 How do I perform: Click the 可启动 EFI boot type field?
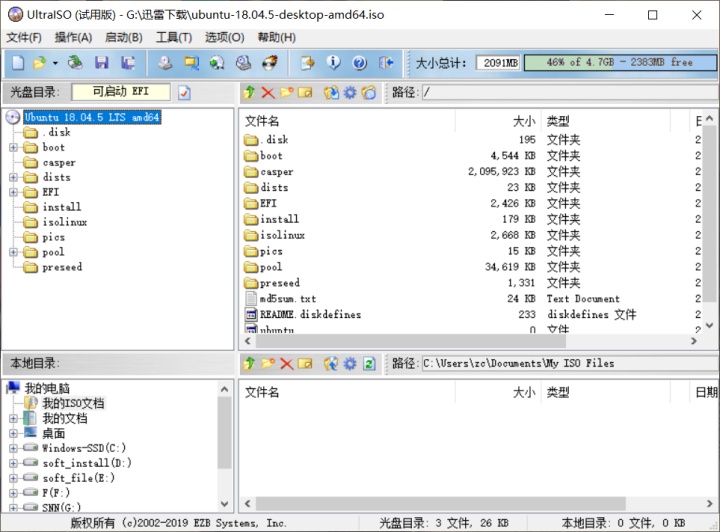[x=121, y=92]
